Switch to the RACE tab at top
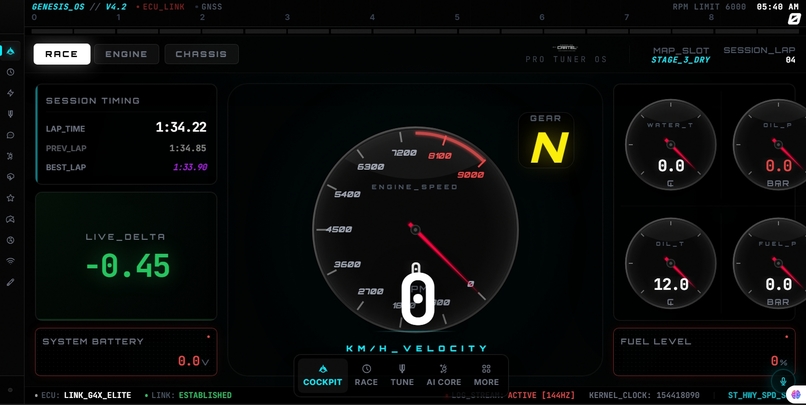This screenshot has height=405, width=806. [x=62, y=54]
